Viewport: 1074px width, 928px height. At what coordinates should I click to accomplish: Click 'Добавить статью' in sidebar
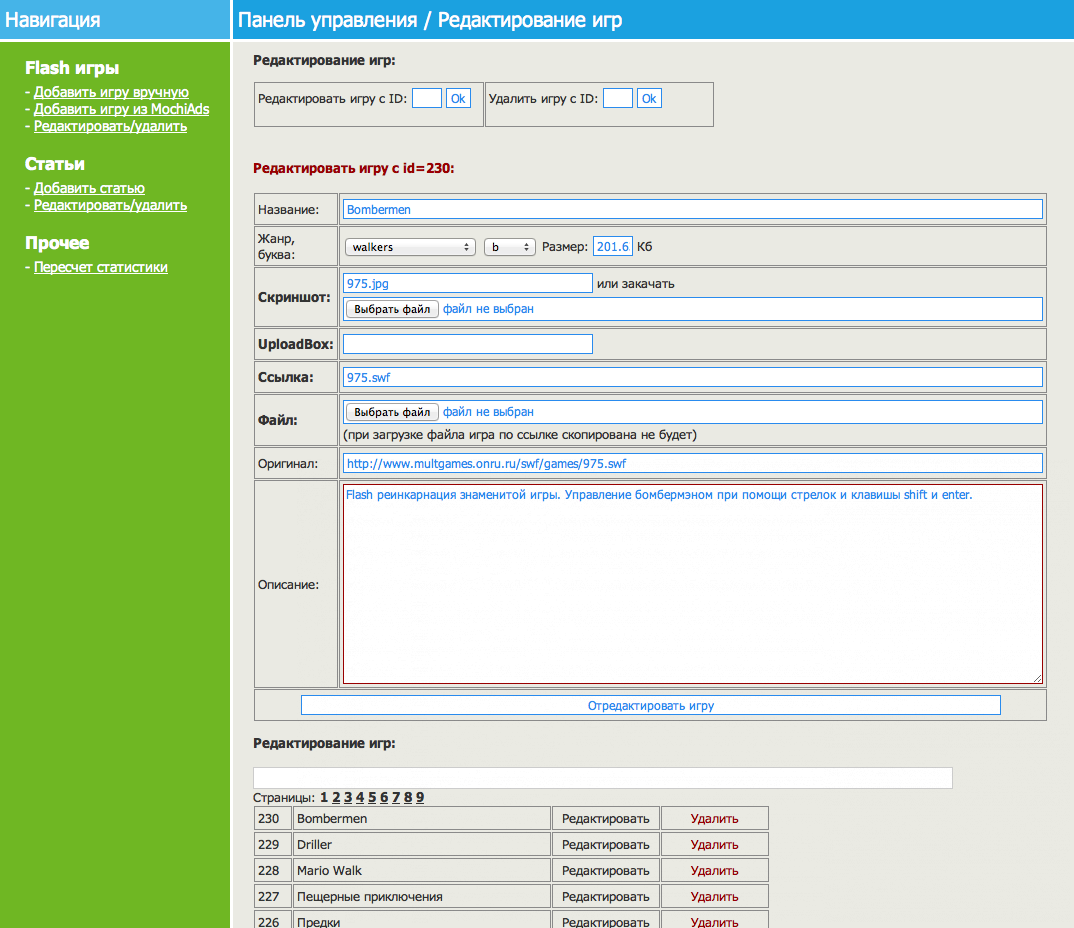89,188
